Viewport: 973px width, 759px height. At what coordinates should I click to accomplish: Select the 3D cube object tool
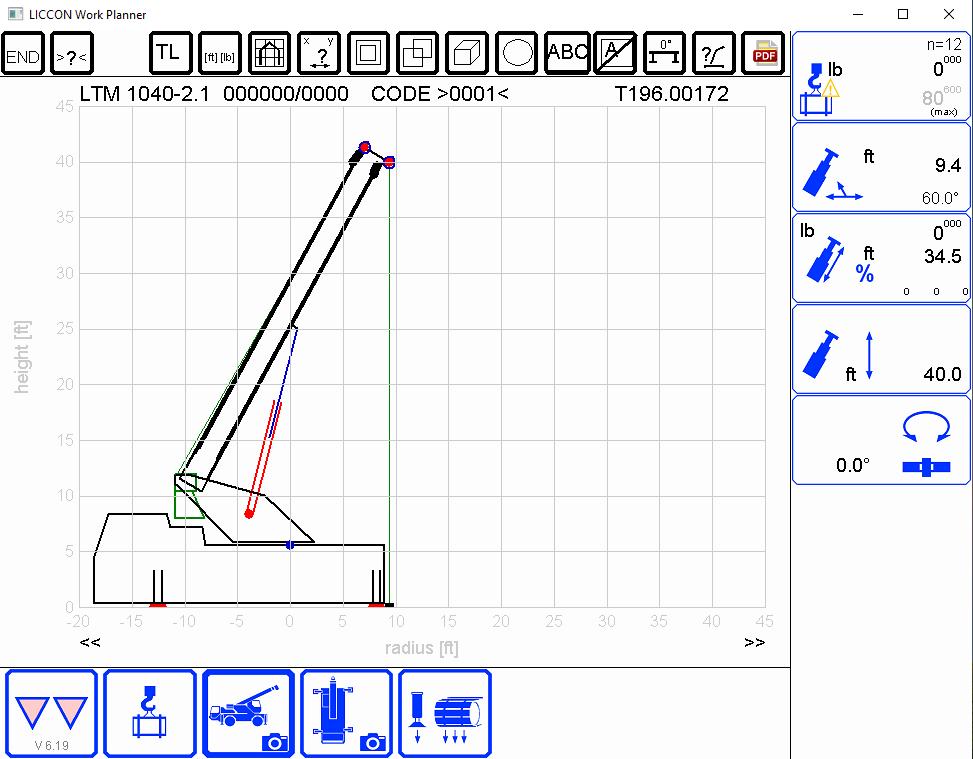click(467, 54)
